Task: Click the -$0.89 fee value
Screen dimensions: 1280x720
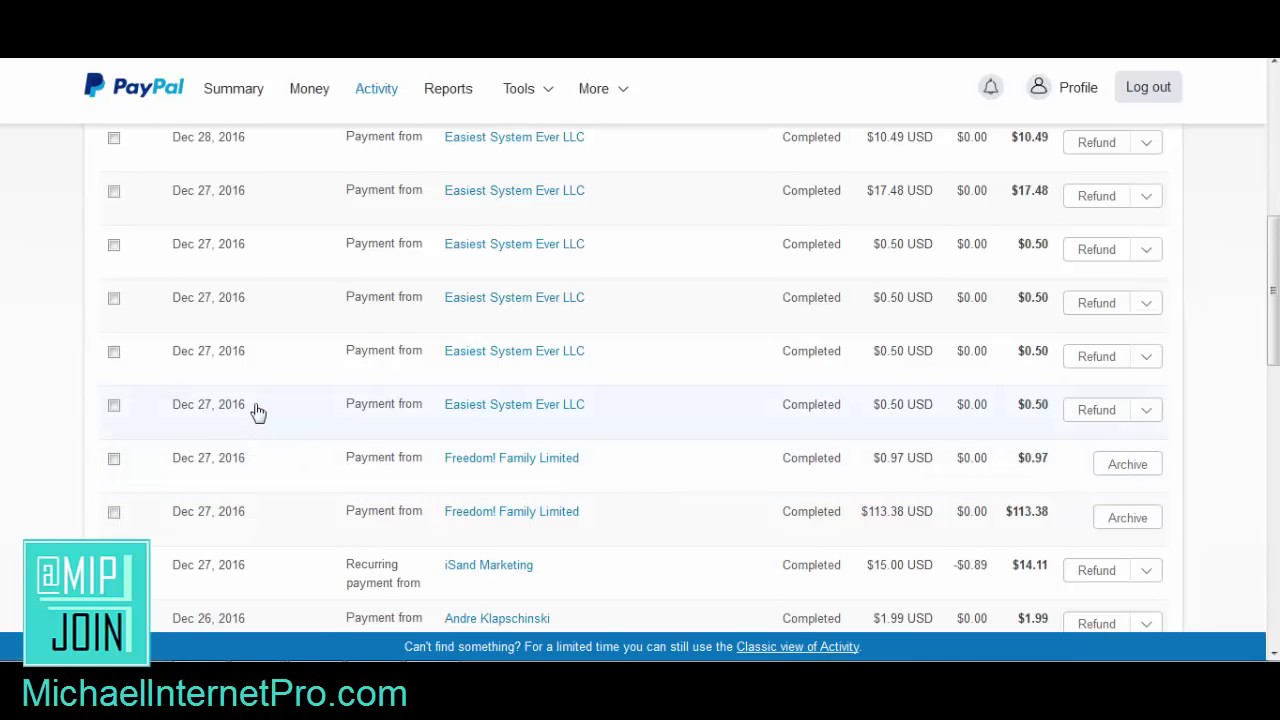Action: (971, 565)
